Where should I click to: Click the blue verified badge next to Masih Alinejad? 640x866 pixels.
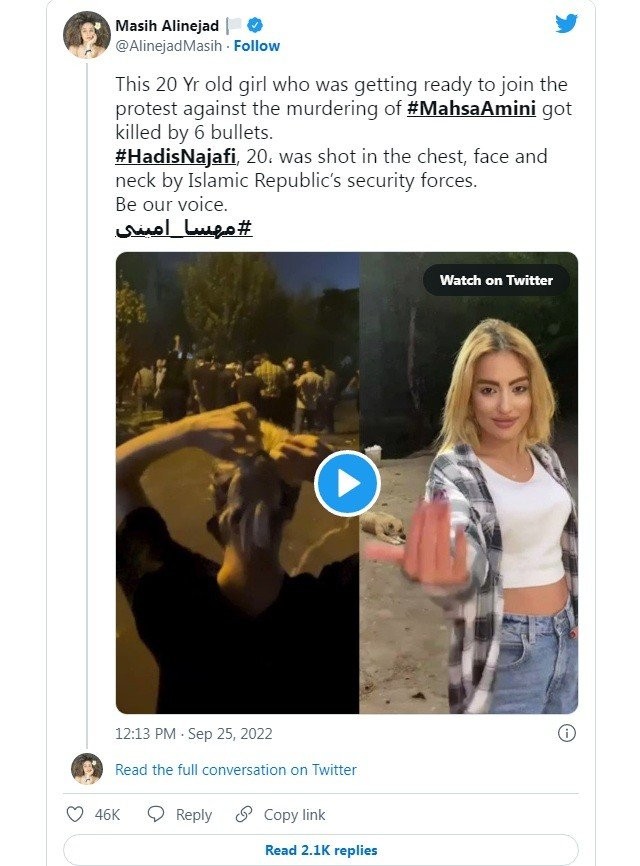tap(253, 27)
